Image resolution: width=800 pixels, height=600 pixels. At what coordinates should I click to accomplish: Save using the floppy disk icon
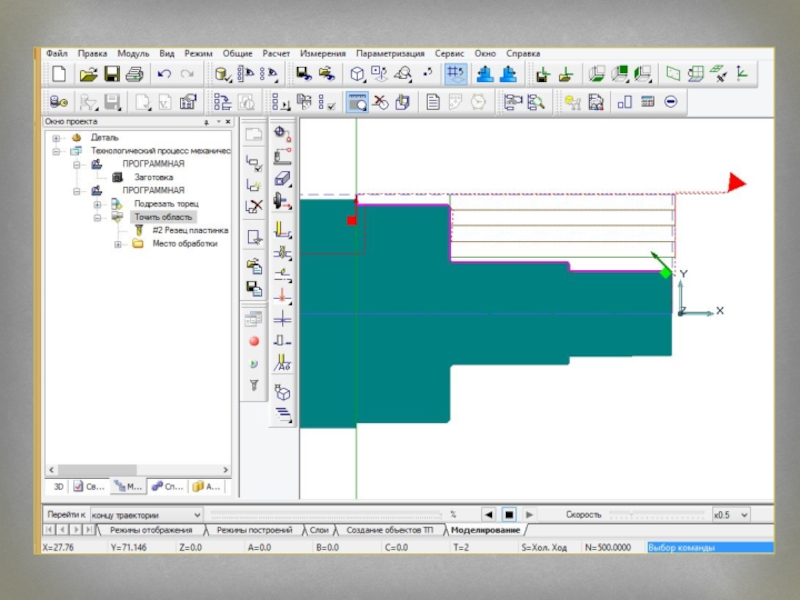(x=112, y=74)
